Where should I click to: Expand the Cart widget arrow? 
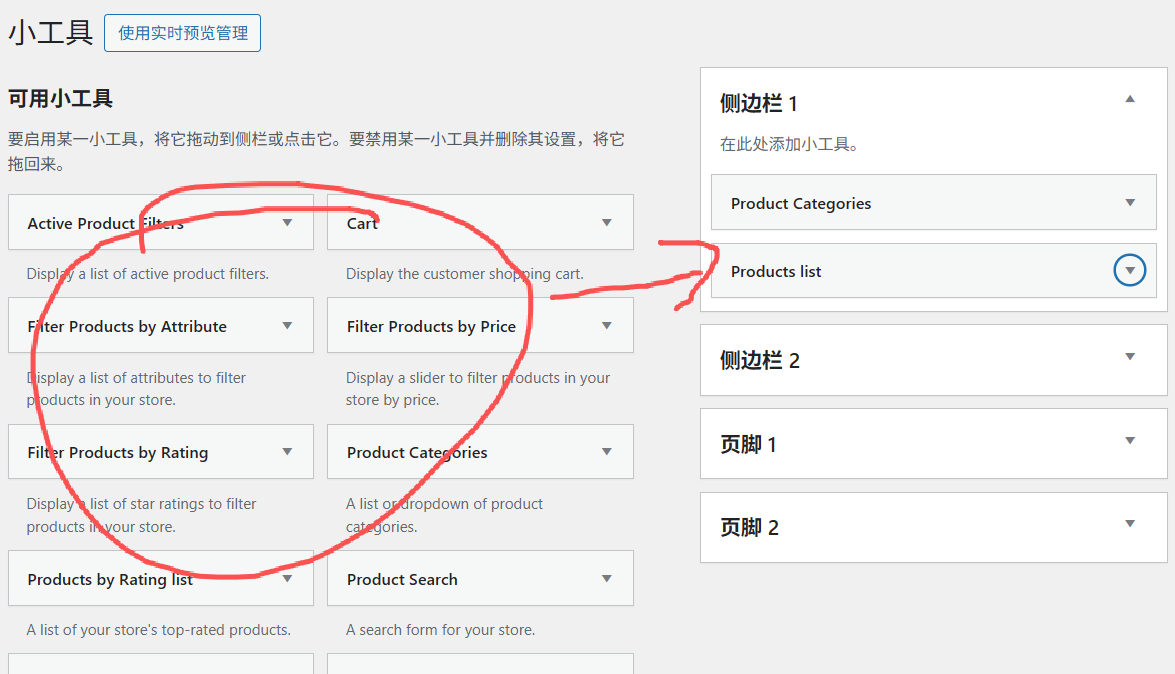coord(606,223)
